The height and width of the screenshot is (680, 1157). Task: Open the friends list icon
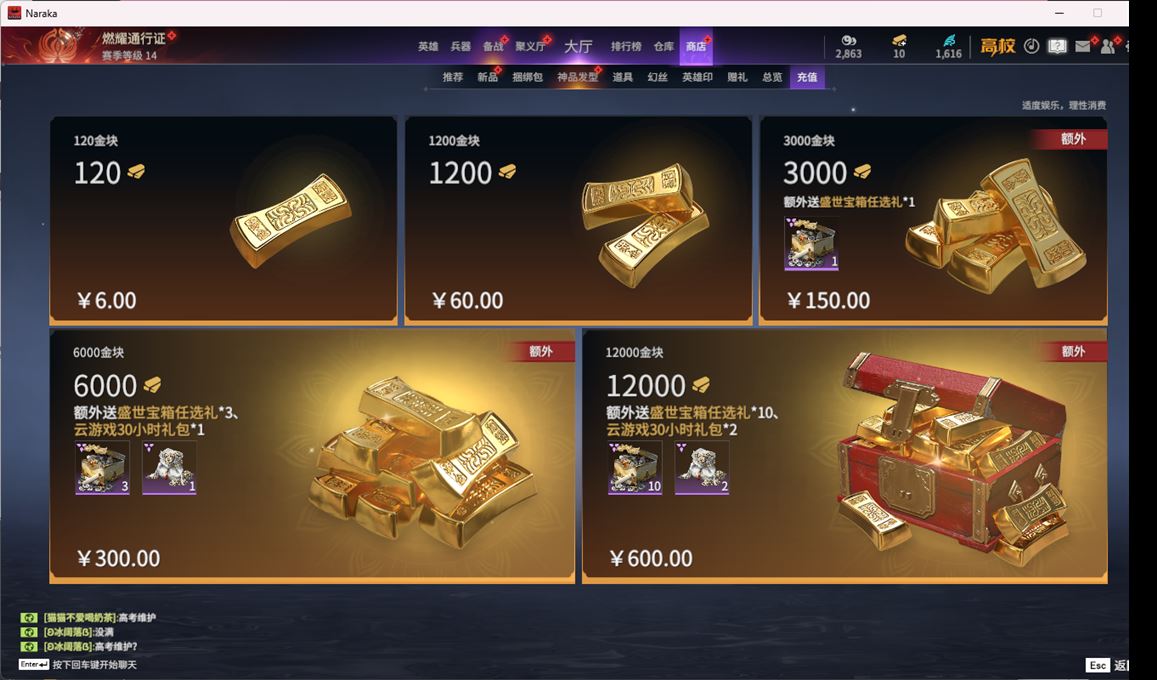click(x=1108, y=46)
